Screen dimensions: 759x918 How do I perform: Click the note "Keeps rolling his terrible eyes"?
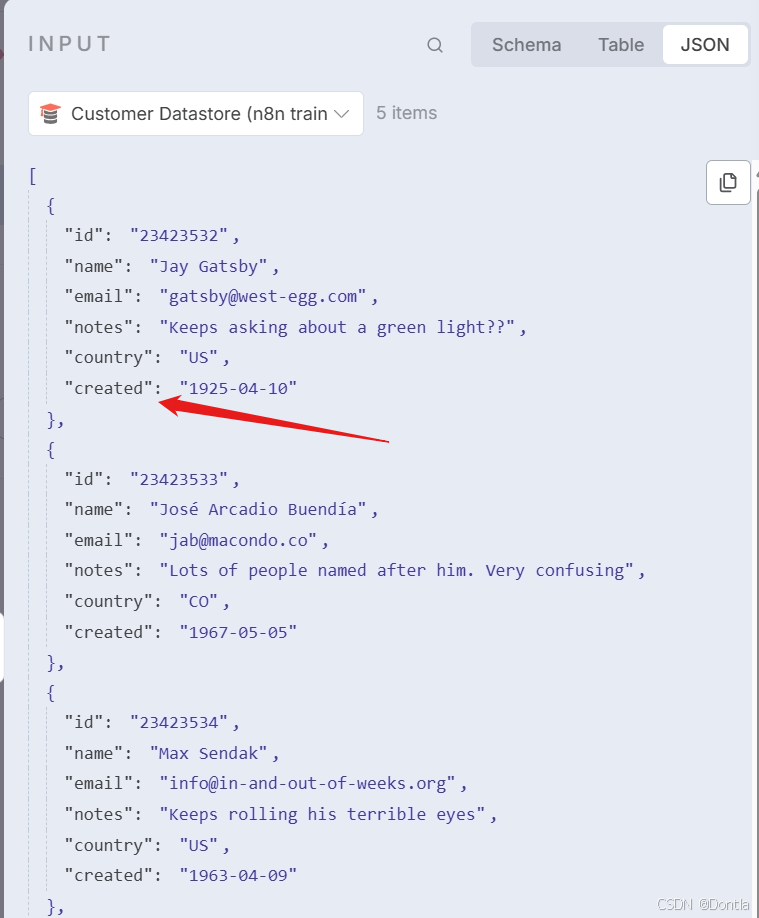[x=322, y=814]
